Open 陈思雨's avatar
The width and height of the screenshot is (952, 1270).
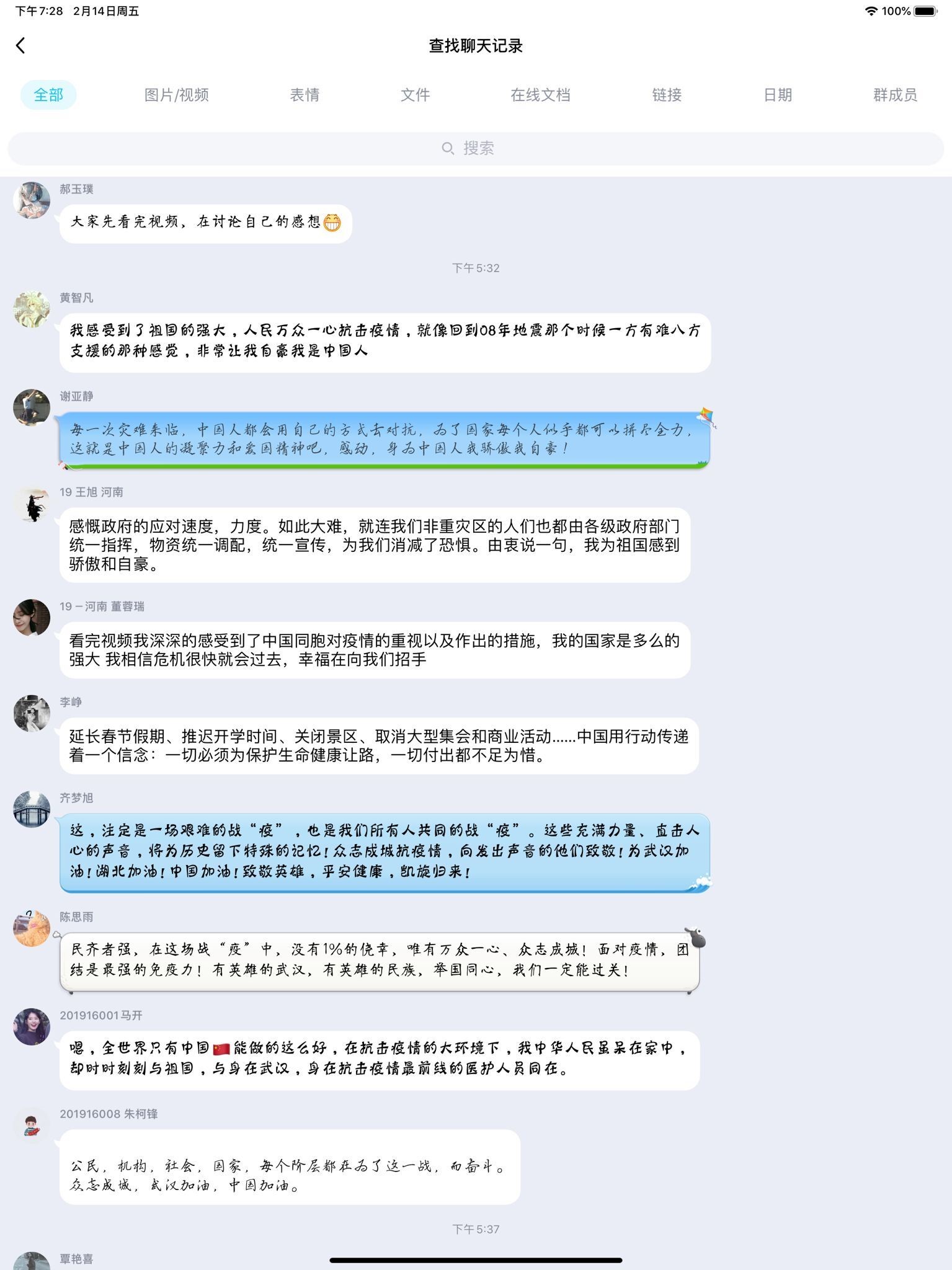click(x=32, y=928)
